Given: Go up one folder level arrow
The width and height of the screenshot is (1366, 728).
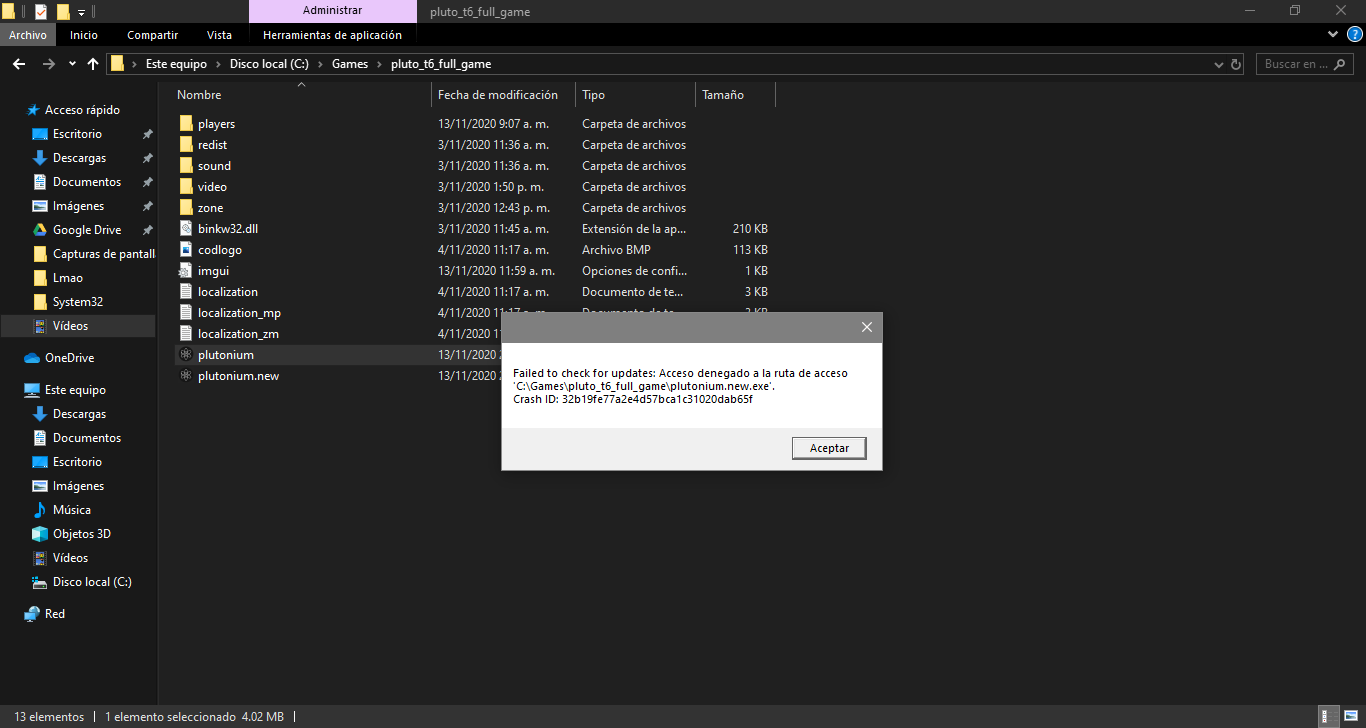Looking at the screenshot, I should point(93,64).
